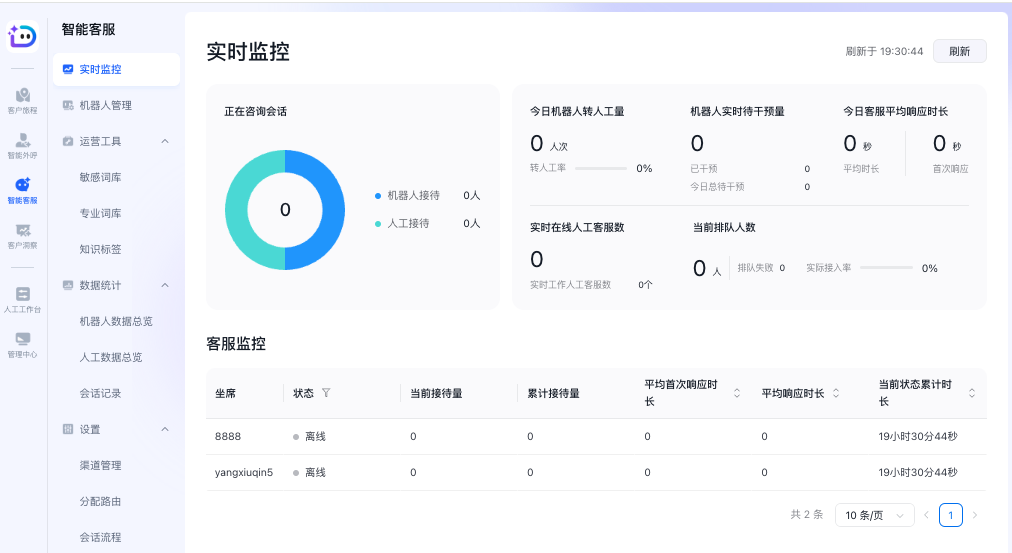The image size is (1012, 553).
Task: Click the 实时在线人工客服数 label
Action: click(577, 227)
